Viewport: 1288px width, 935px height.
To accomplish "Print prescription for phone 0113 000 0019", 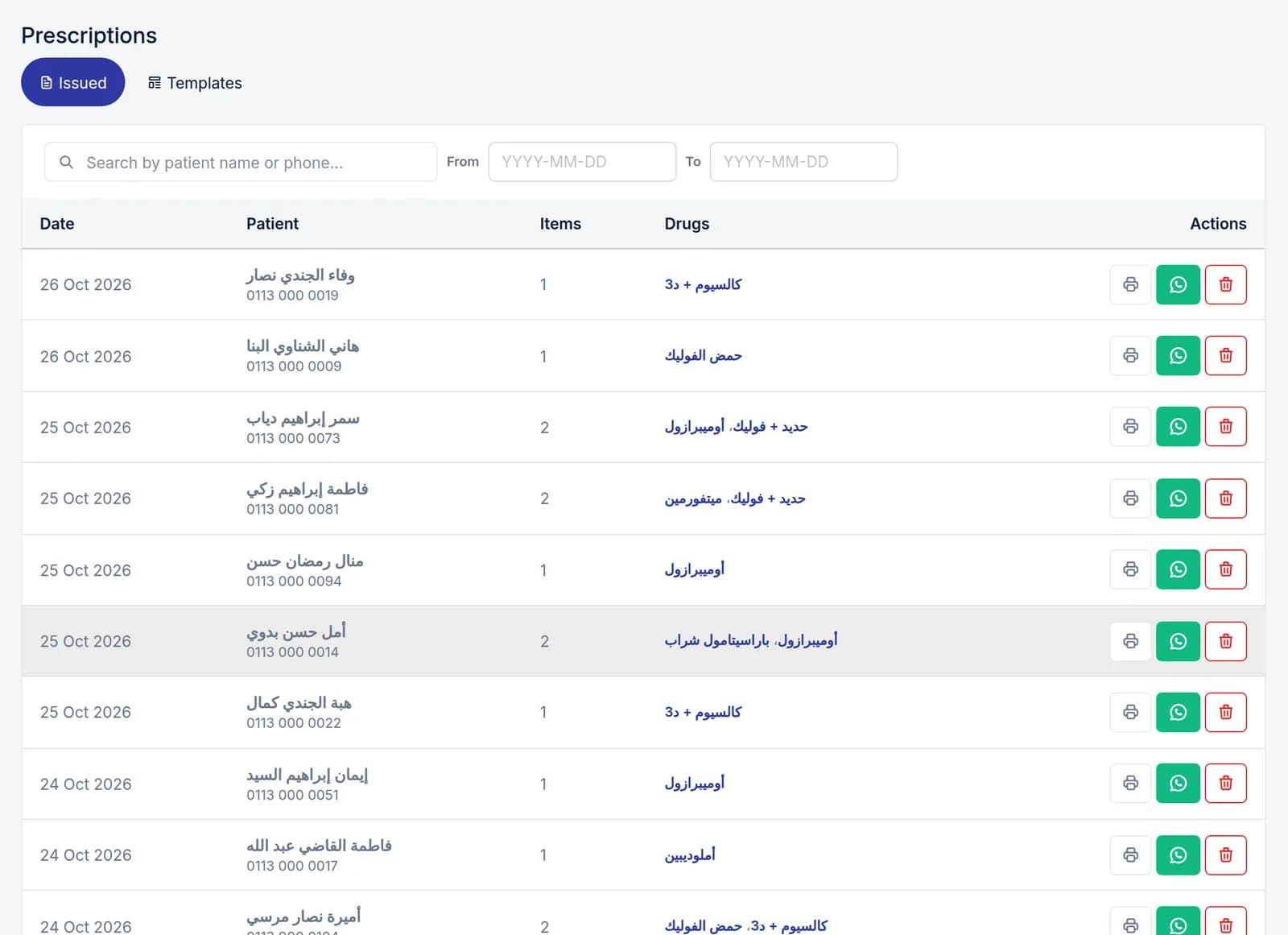I will click(x=1130, y=284).
